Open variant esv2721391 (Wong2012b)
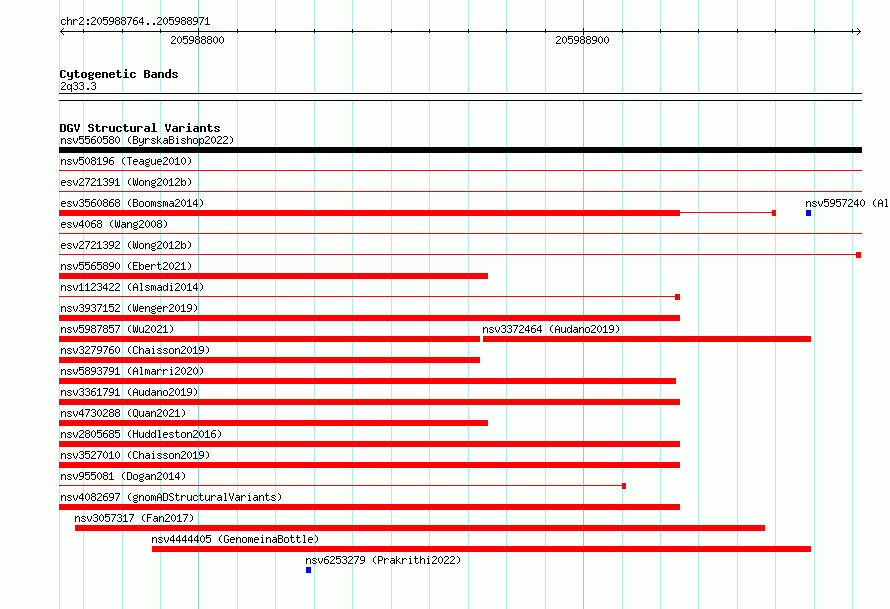The image size is (890, 609). [126, 182]
